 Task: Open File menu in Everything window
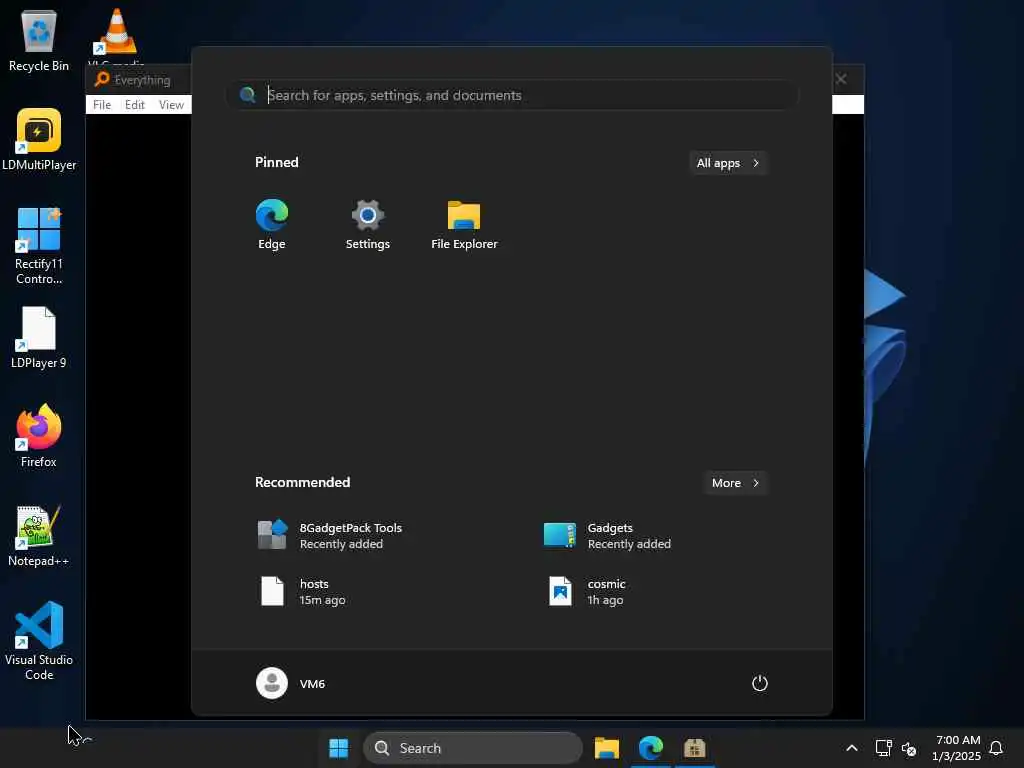(x=102, y=104)
